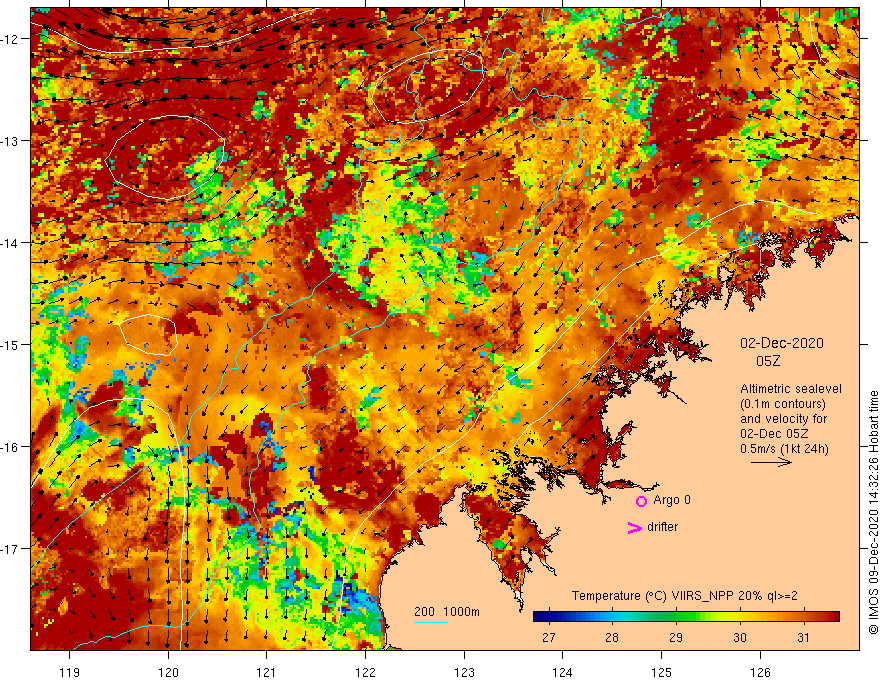
Task: Click latitude axis label -17
Action: pos(11,549)
